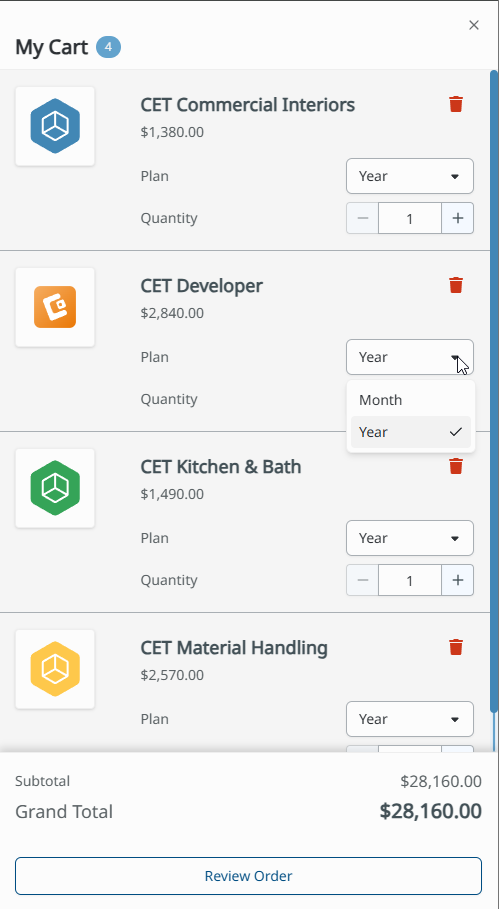Click the cart list vertical scrollbar
This screenshot has height=909, width=499.
coord(494,392)
